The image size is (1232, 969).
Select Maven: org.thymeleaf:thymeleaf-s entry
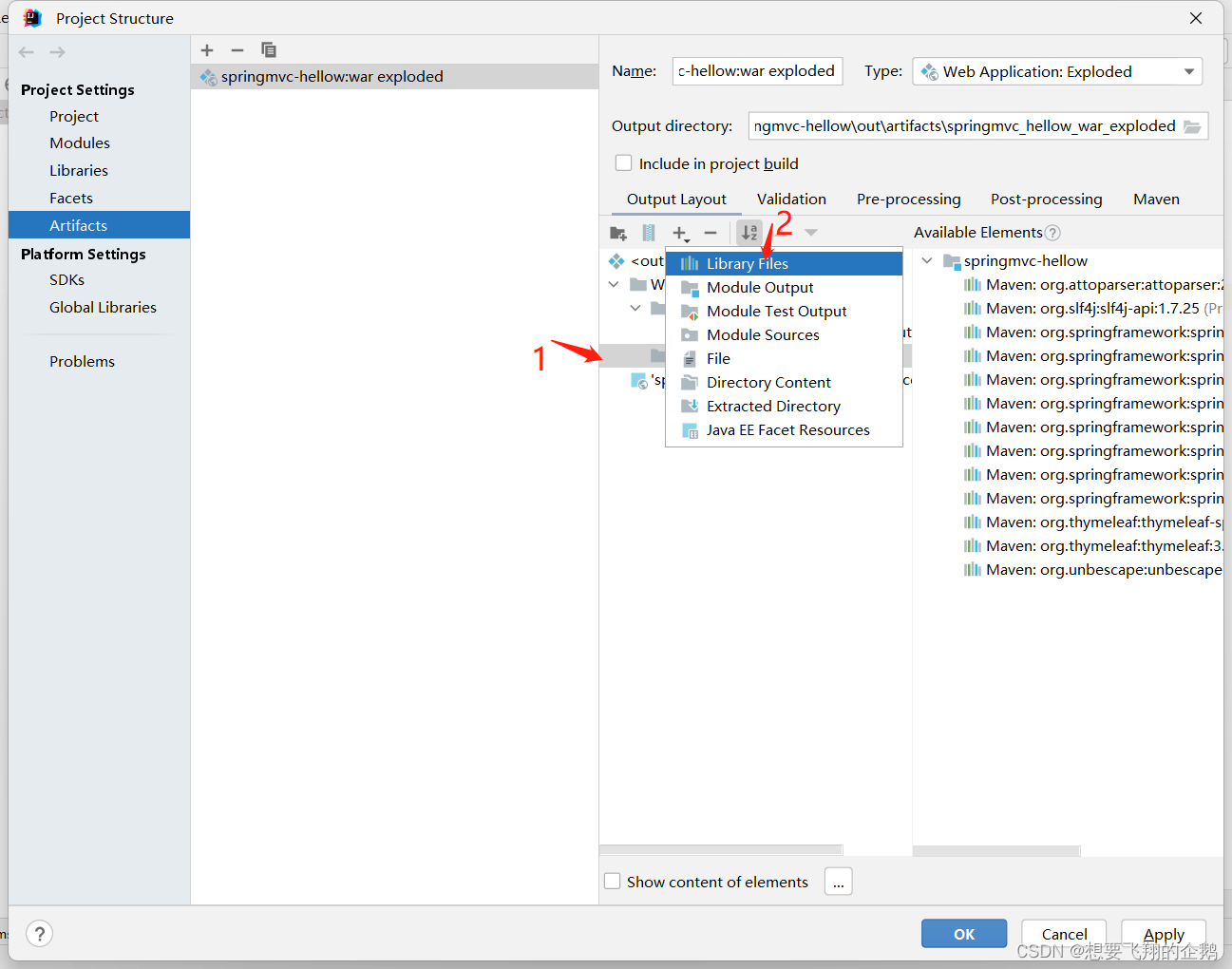click(1092, 522)
